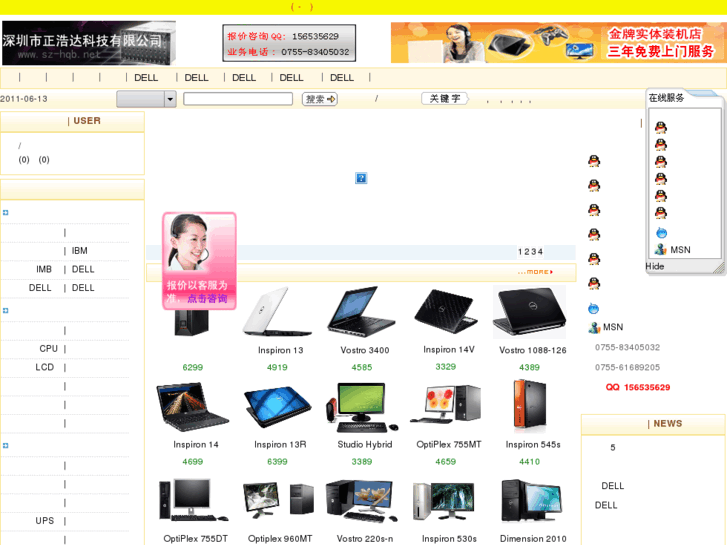
Task: Click the first blue arrow section icon in sidebar
Action: pyautogui.click(x=6, y=213)
